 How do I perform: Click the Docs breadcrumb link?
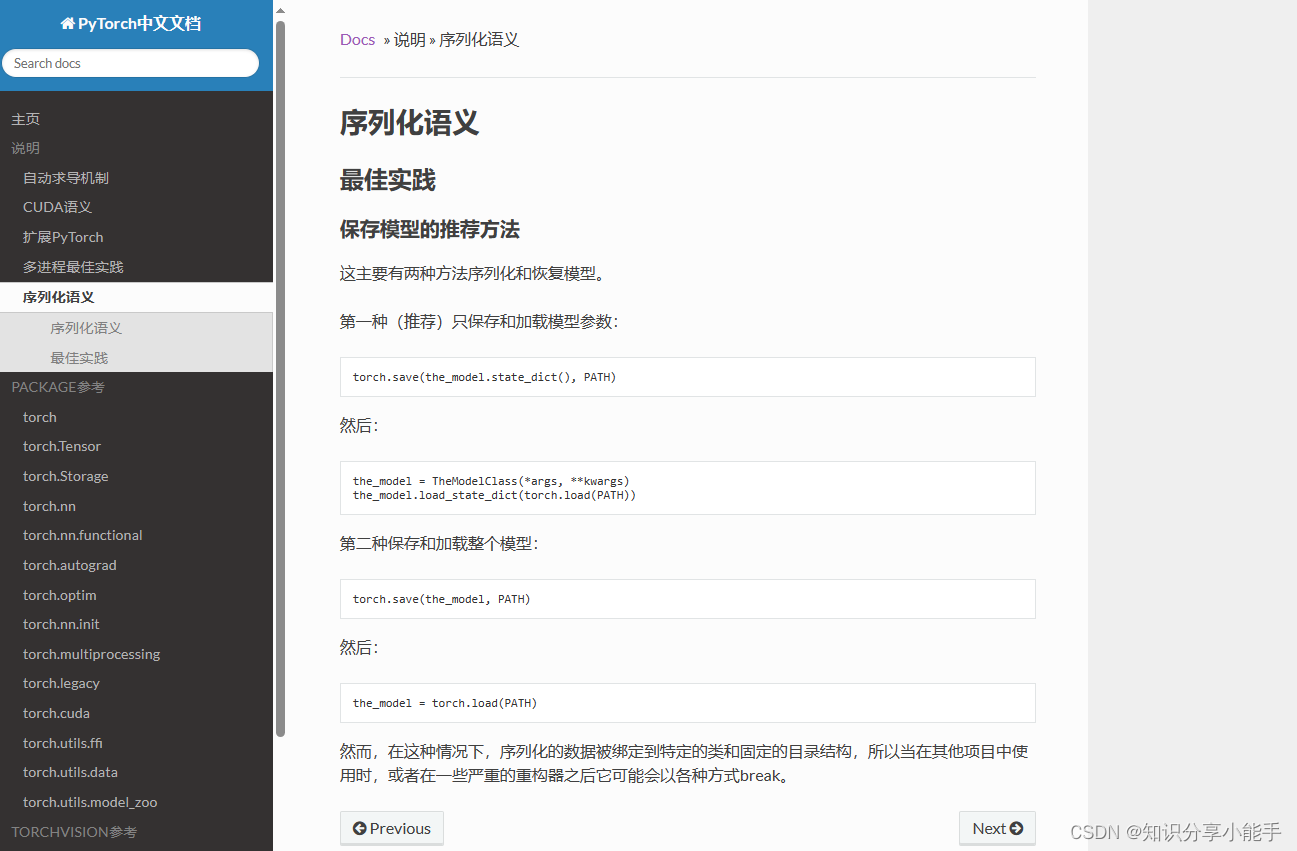(357, 40)
